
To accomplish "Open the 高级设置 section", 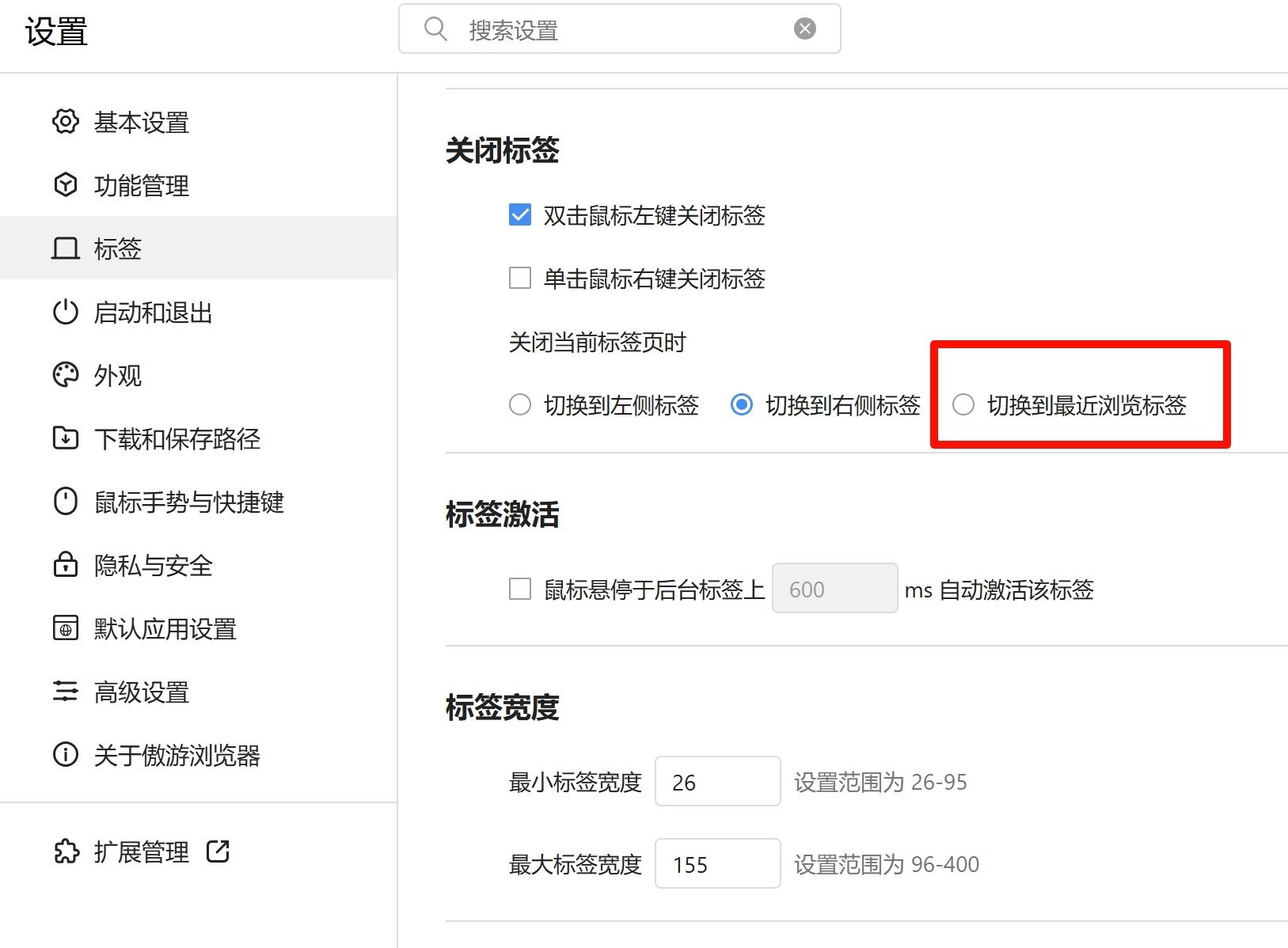I will pos(141,692).
